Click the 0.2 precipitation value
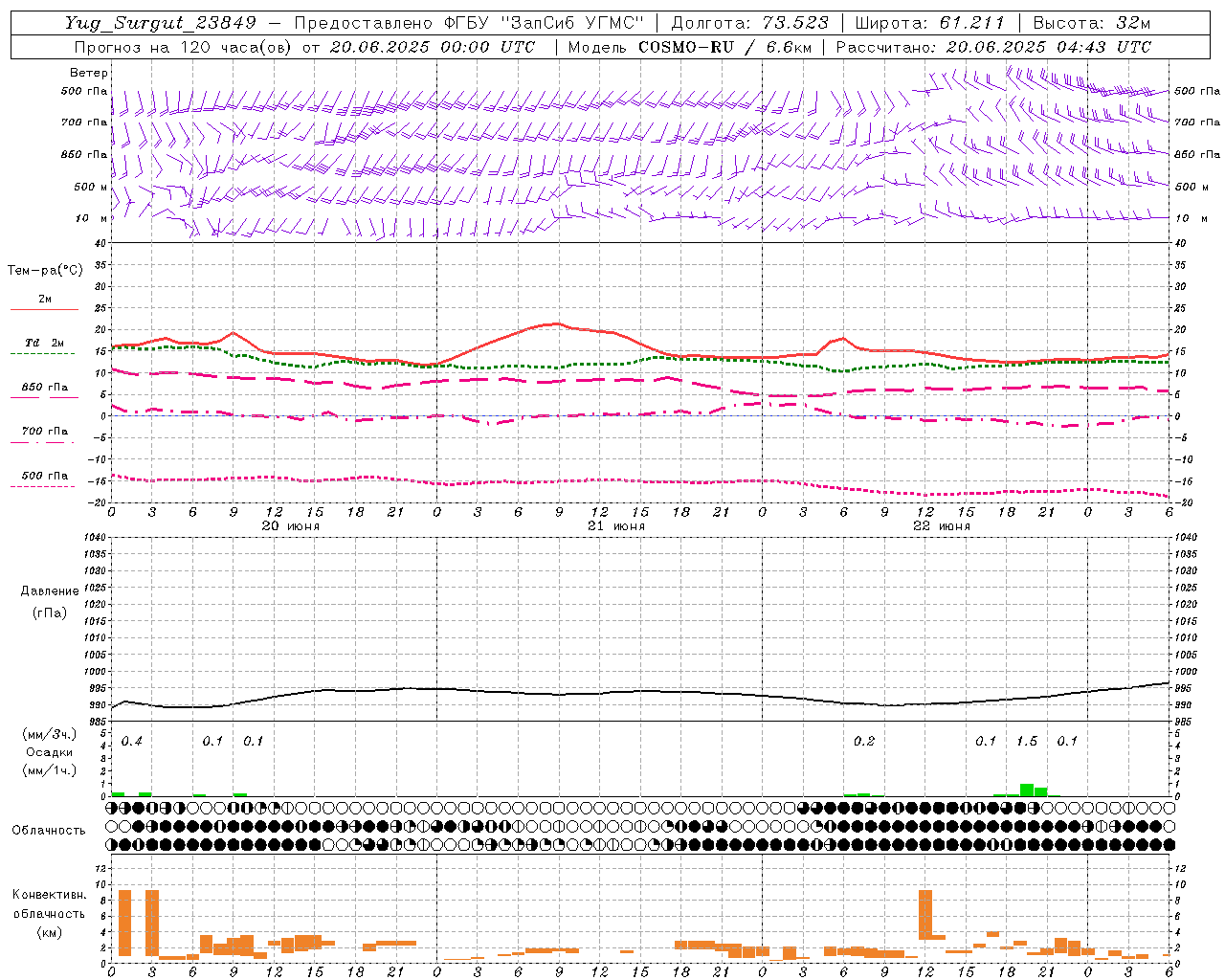 pos(864,741)
